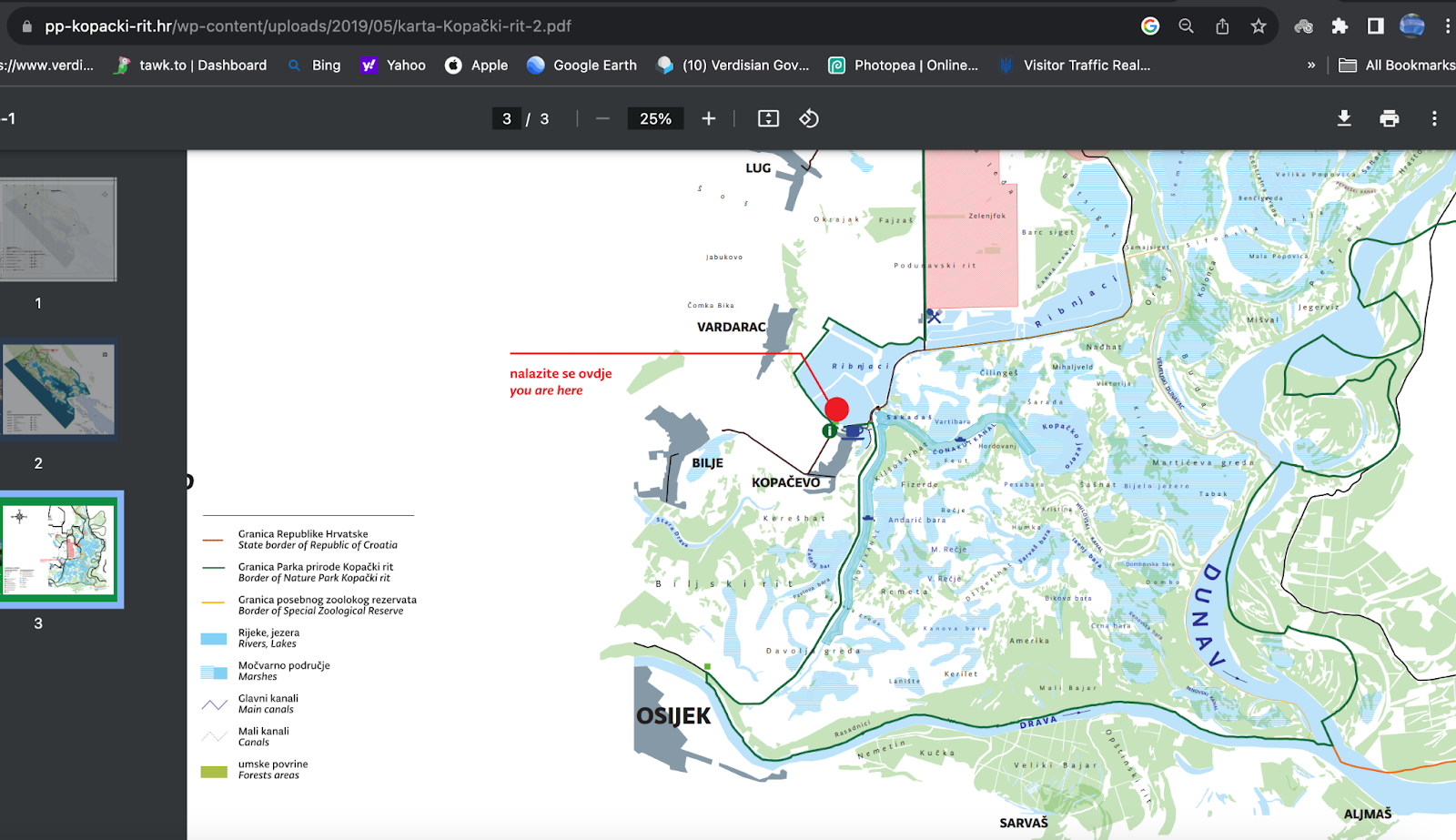
Task: Select the page 1 thumbnail
Action: (57, 229)
